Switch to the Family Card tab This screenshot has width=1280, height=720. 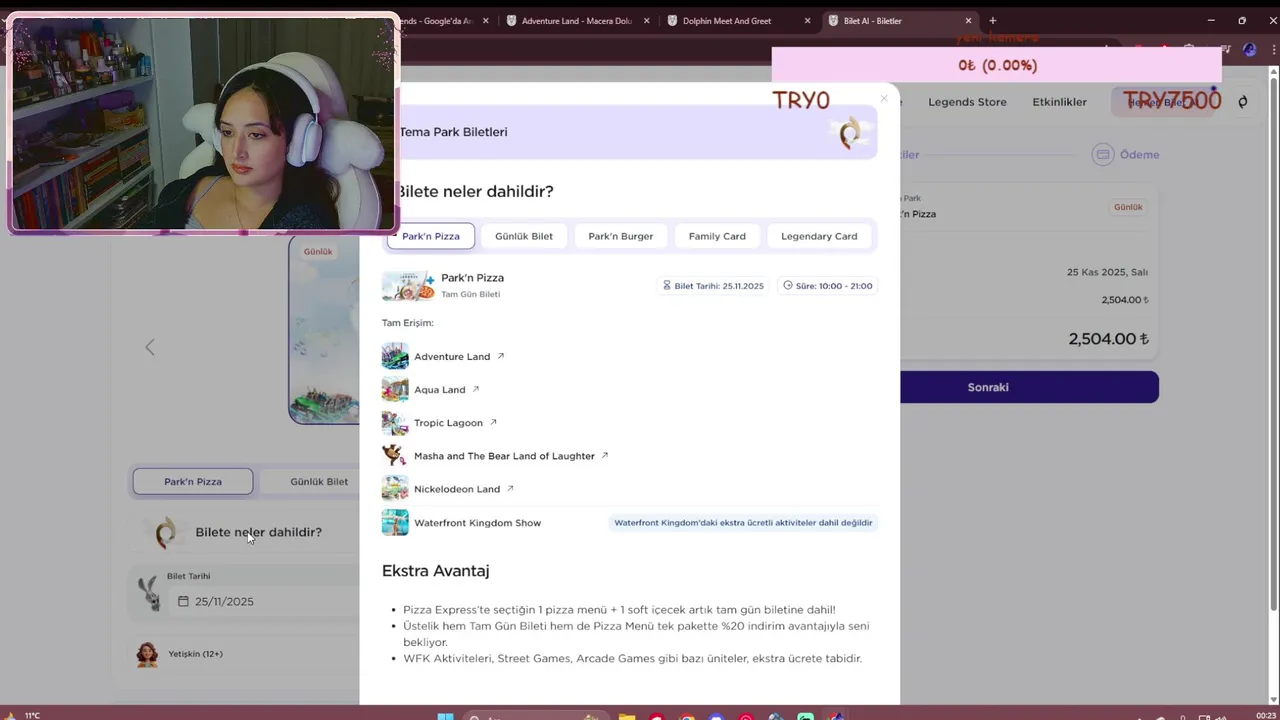pos(717,236)
